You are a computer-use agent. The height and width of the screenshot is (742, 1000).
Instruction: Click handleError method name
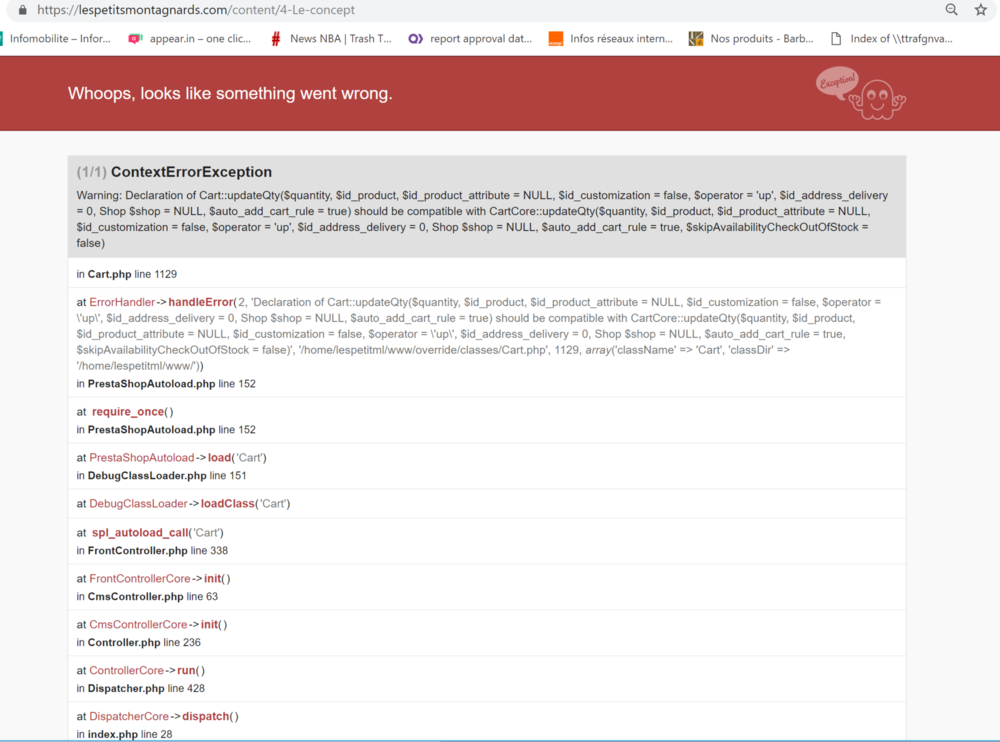201,302
